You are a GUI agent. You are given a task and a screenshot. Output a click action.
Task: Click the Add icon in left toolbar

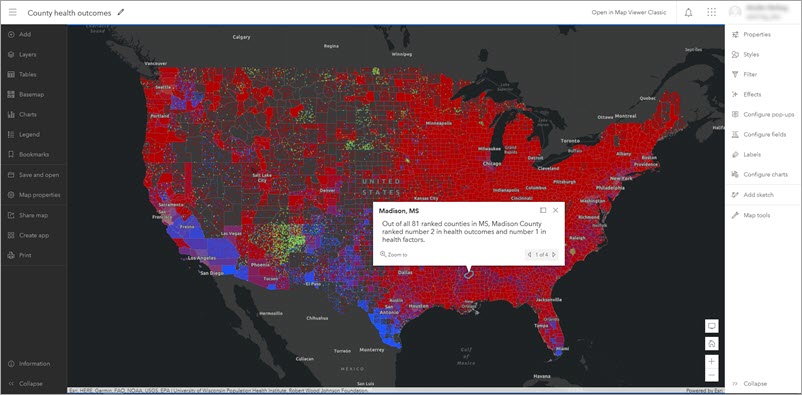click(11, 34)
